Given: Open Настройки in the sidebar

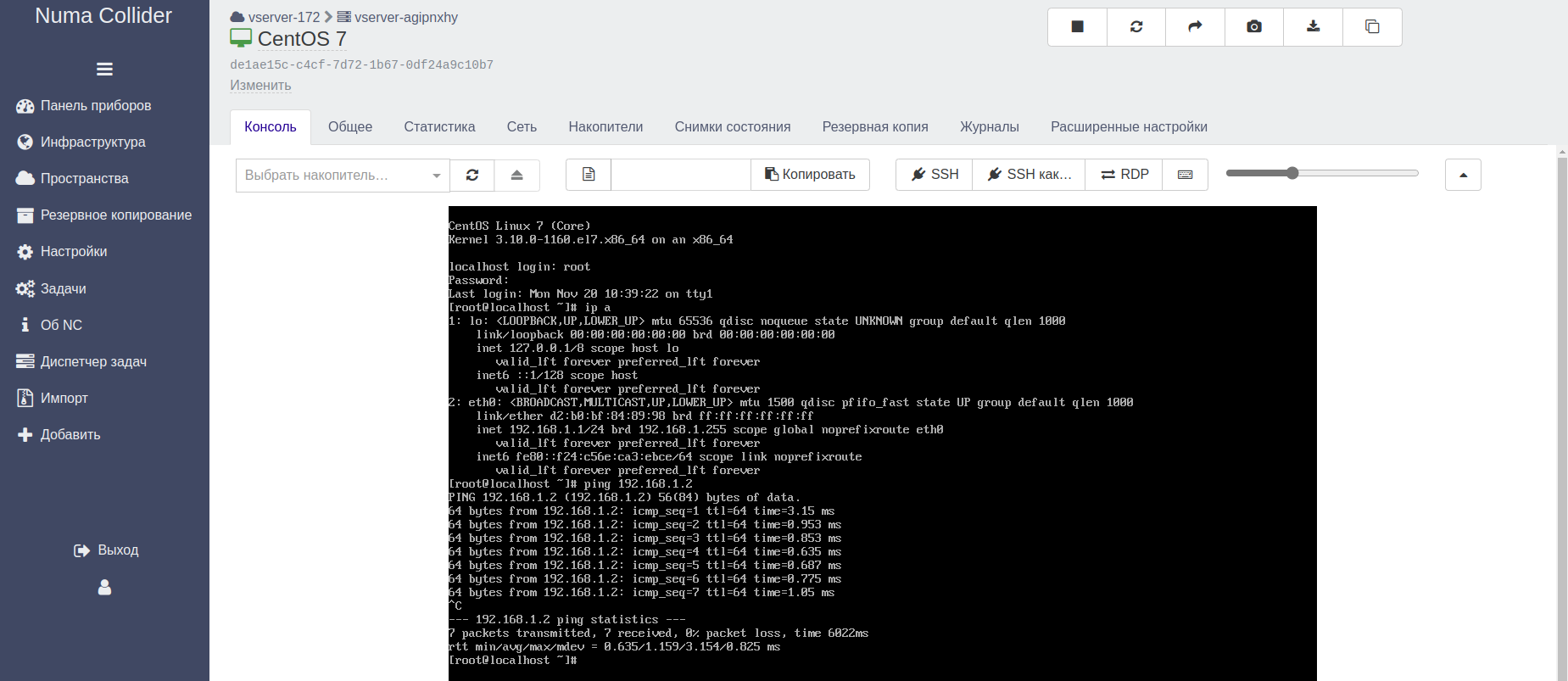Looking at the screenshot, I should point(74,252).
